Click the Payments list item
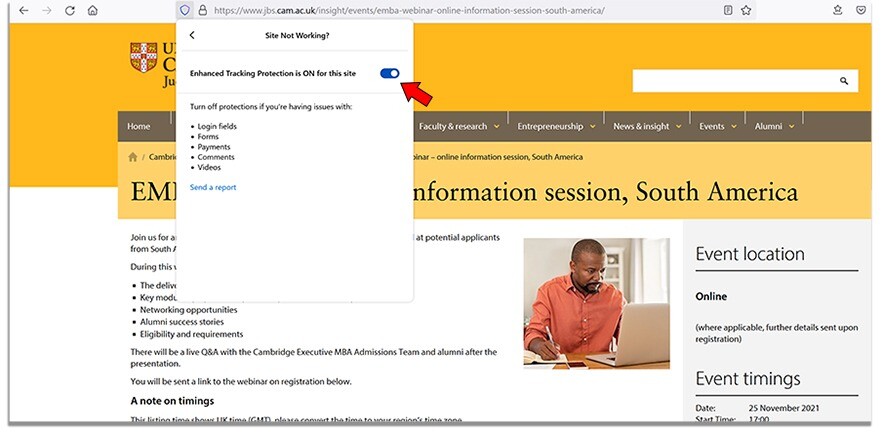 213,146
